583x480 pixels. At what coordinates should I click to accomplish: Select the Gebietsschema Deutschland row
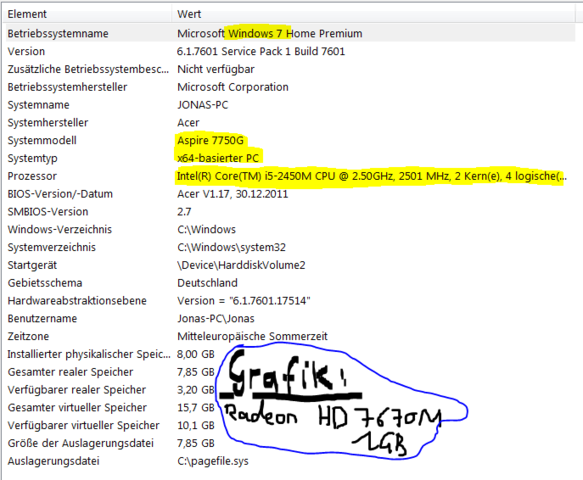point(290,283)
